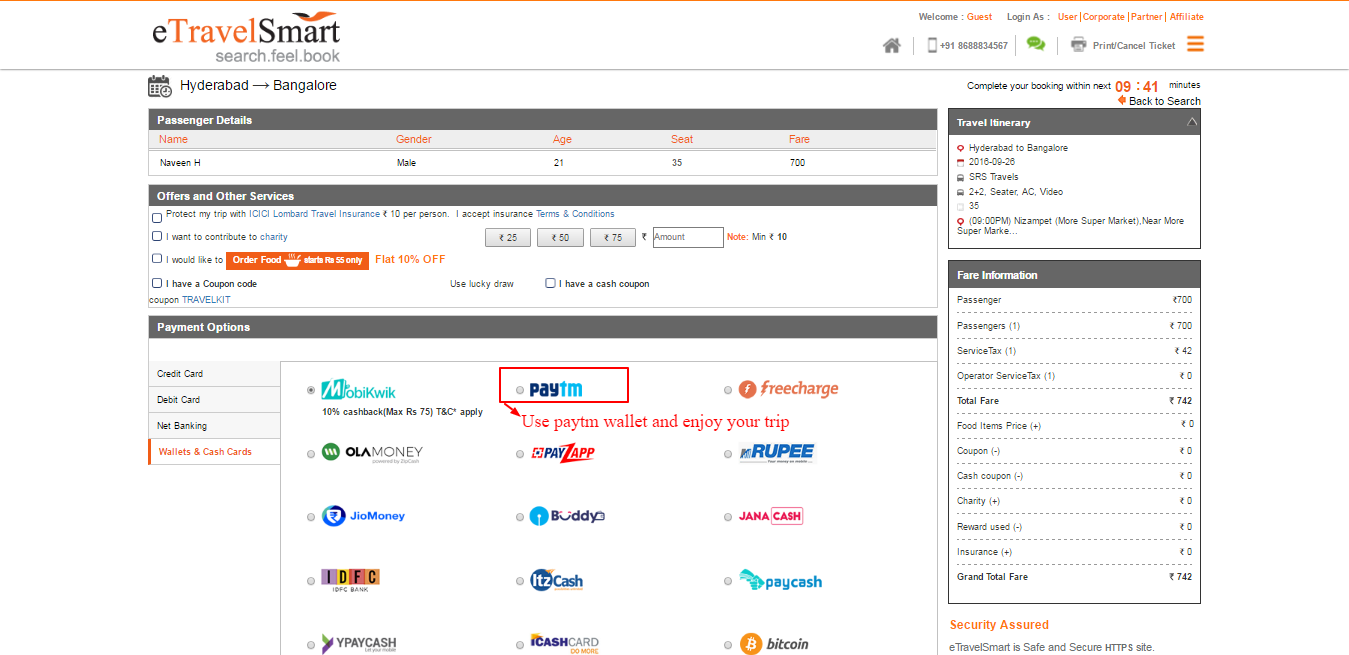Click the SBI Buddy logo
The image size is (1349, 655).
[567, 516]
